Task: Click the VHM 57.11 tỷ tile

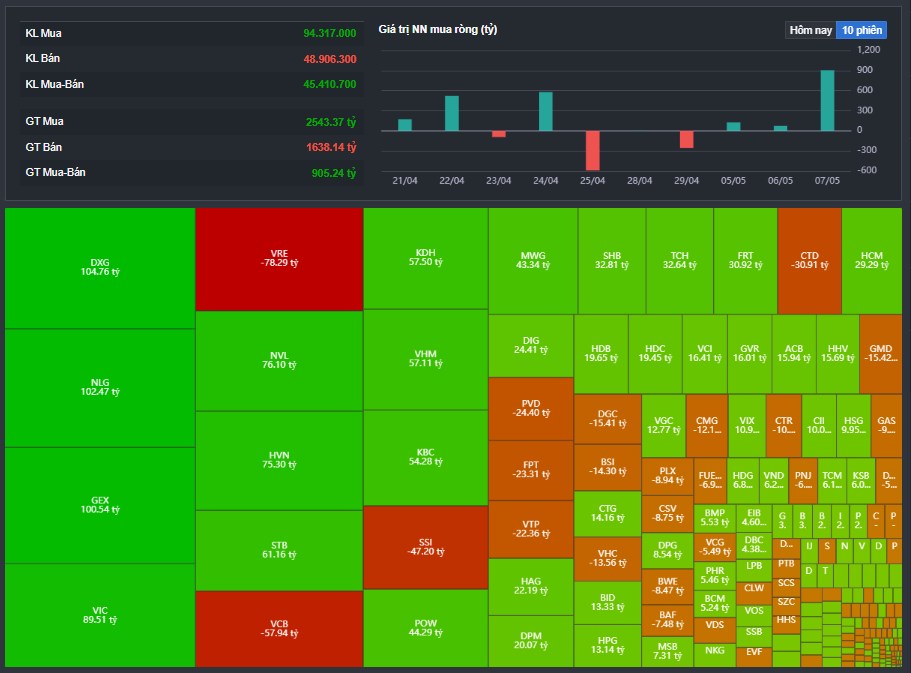Action: click(426, 359)
